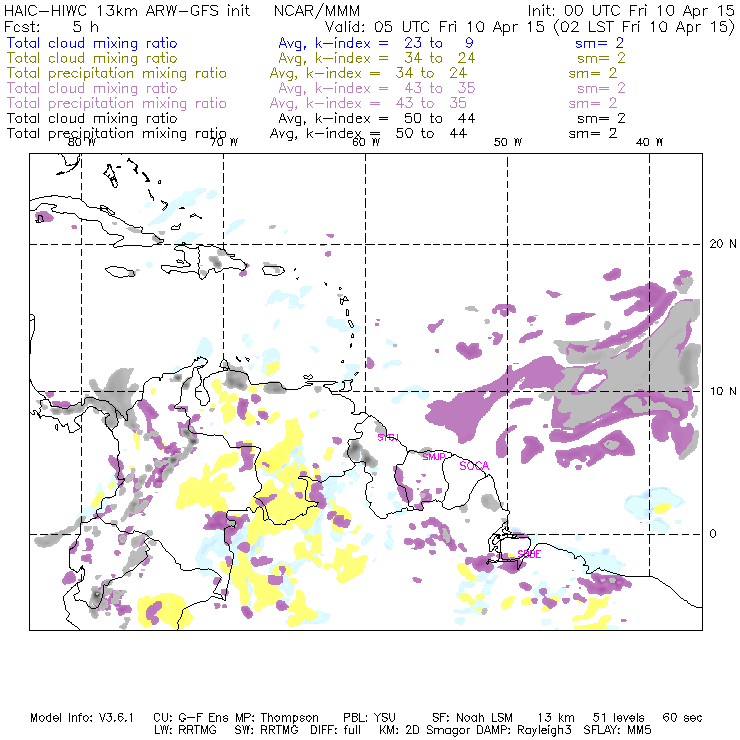Screen dimensions: 740x740
Task: Click the '13 km' resolution footer text
Action: pyautogui.click(x=555, y=718)
